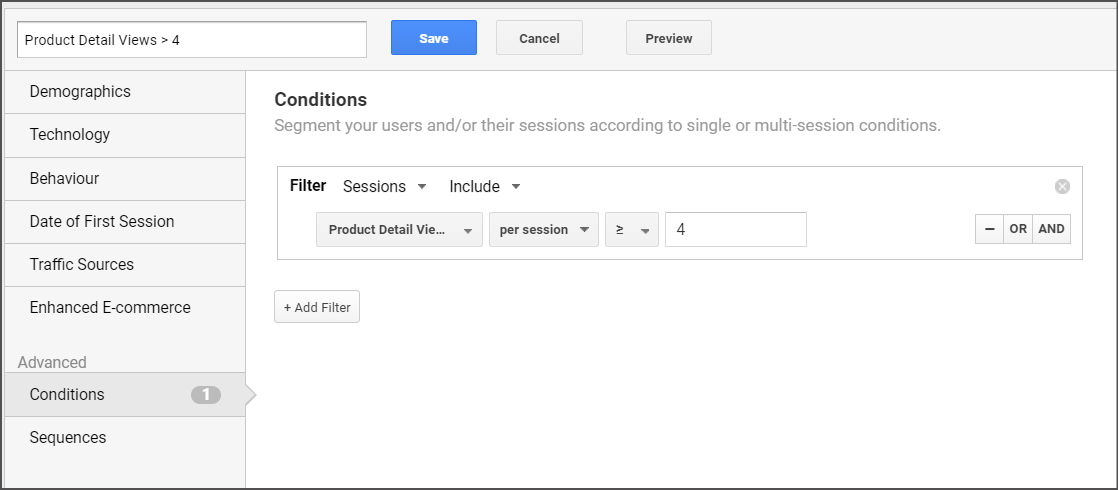
Task: Preview the segment
Action: click(669, 38)
